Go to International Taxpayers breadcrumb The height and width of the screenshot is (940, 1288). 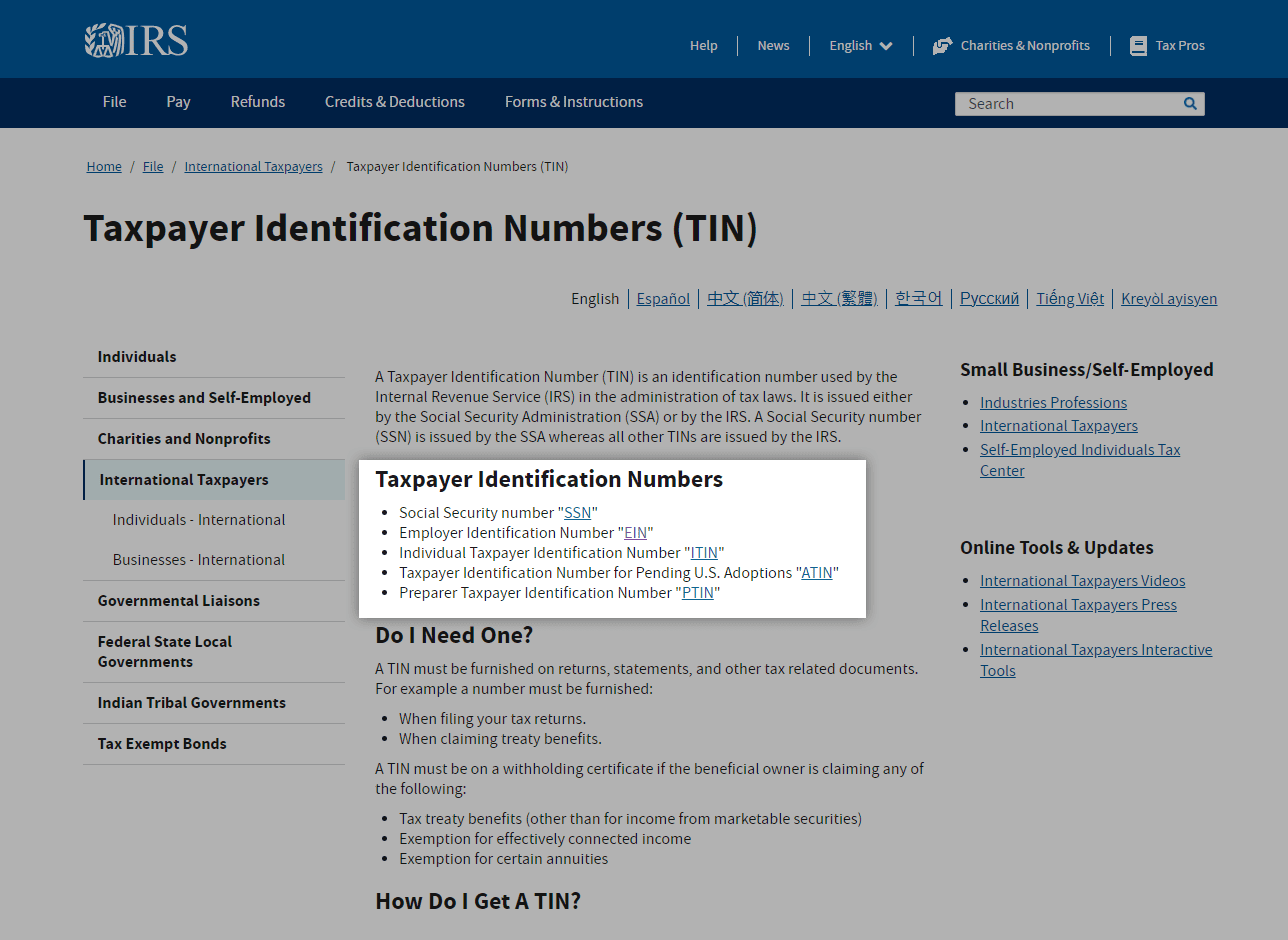(x=254, y=167)
